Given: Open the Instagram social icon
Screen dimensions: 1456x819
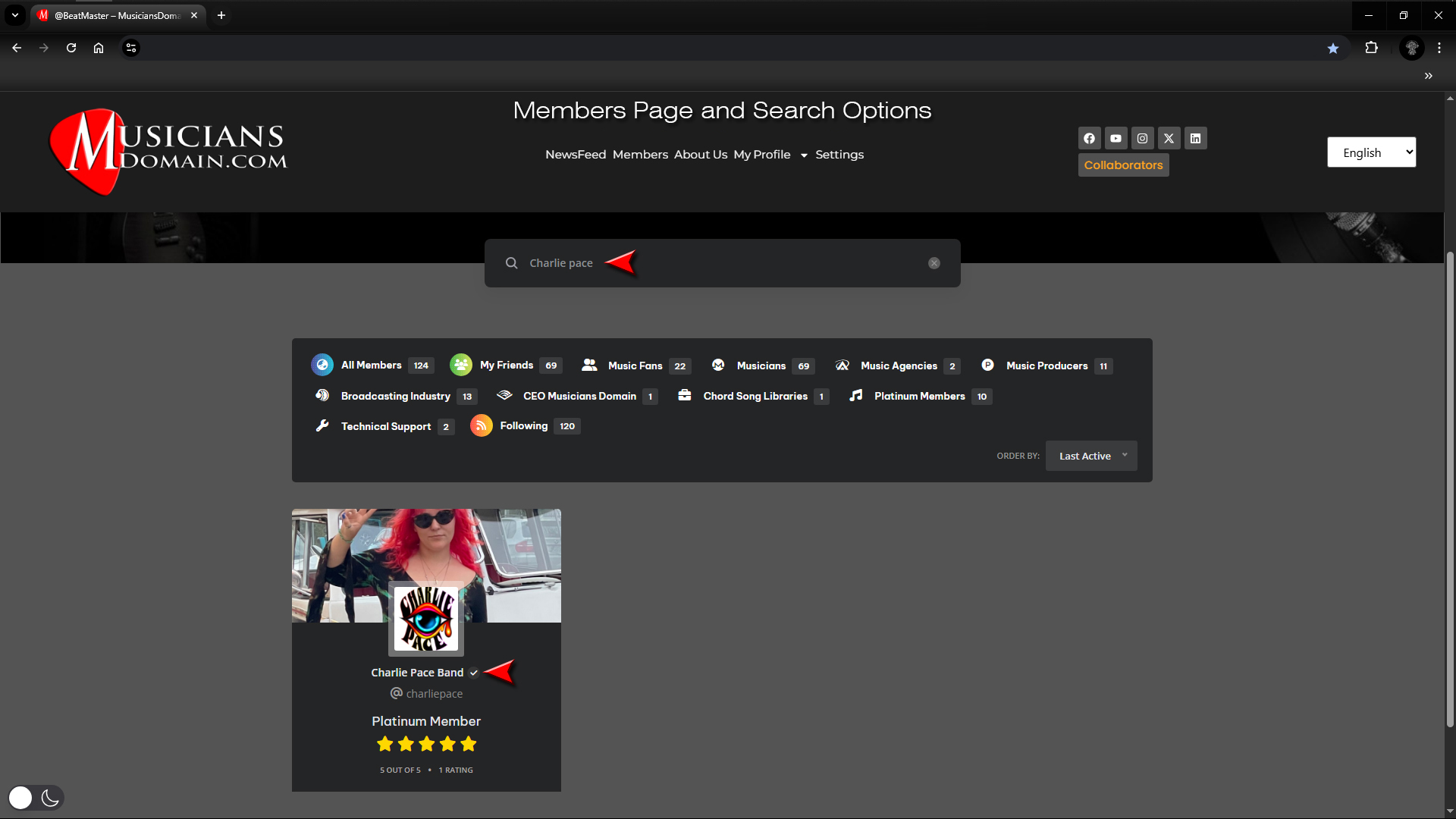Looking at the screenshot, I should (x=1142, y=138).
